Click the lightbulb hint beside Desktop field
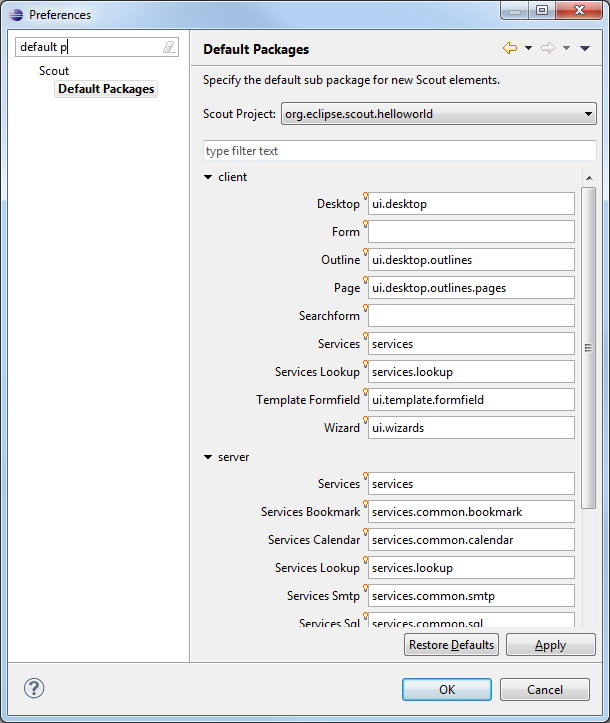Screen dimensions: 610x723 click(365, 196)
